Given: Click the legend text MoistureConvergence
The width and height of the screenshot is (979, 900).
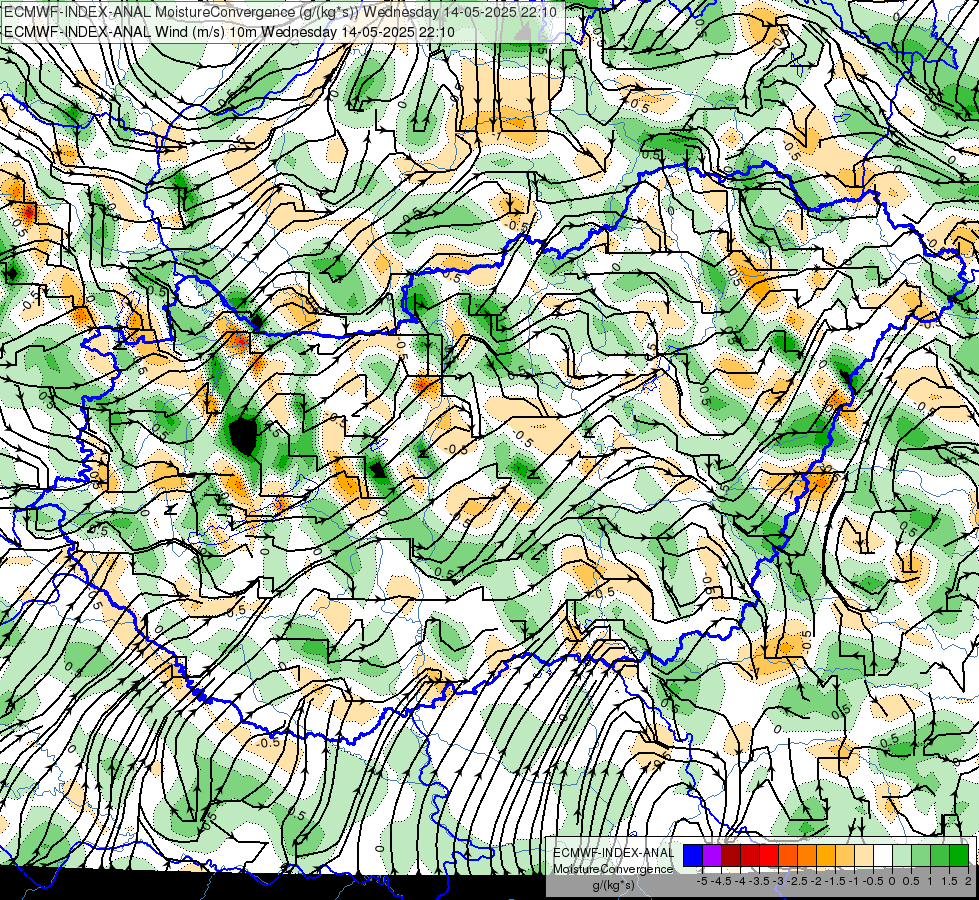Looking at the screenshot, I should pos(613,869).
